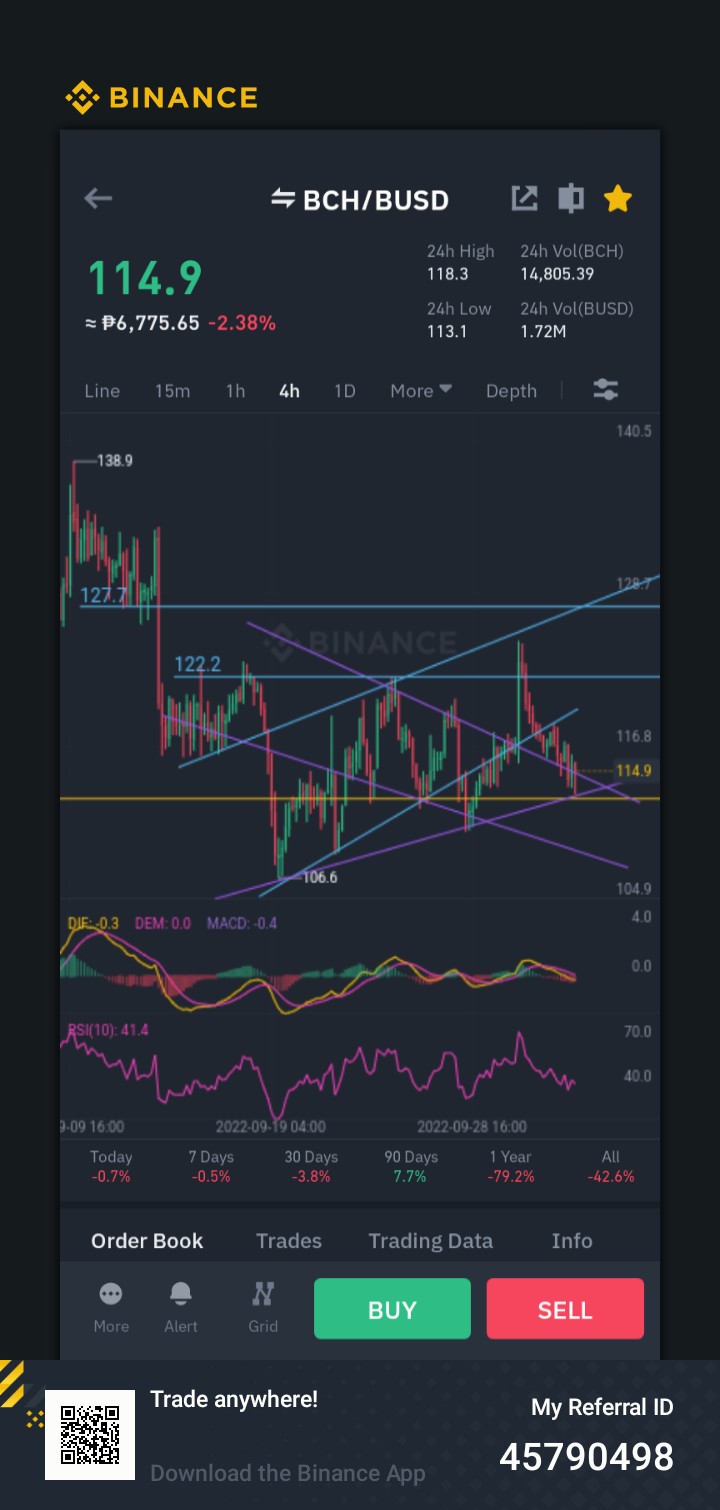This screenshot has height=1510, width=720.
Task: Tap the DEM: 0.0 indicator label
Action: tap(163, 923)
